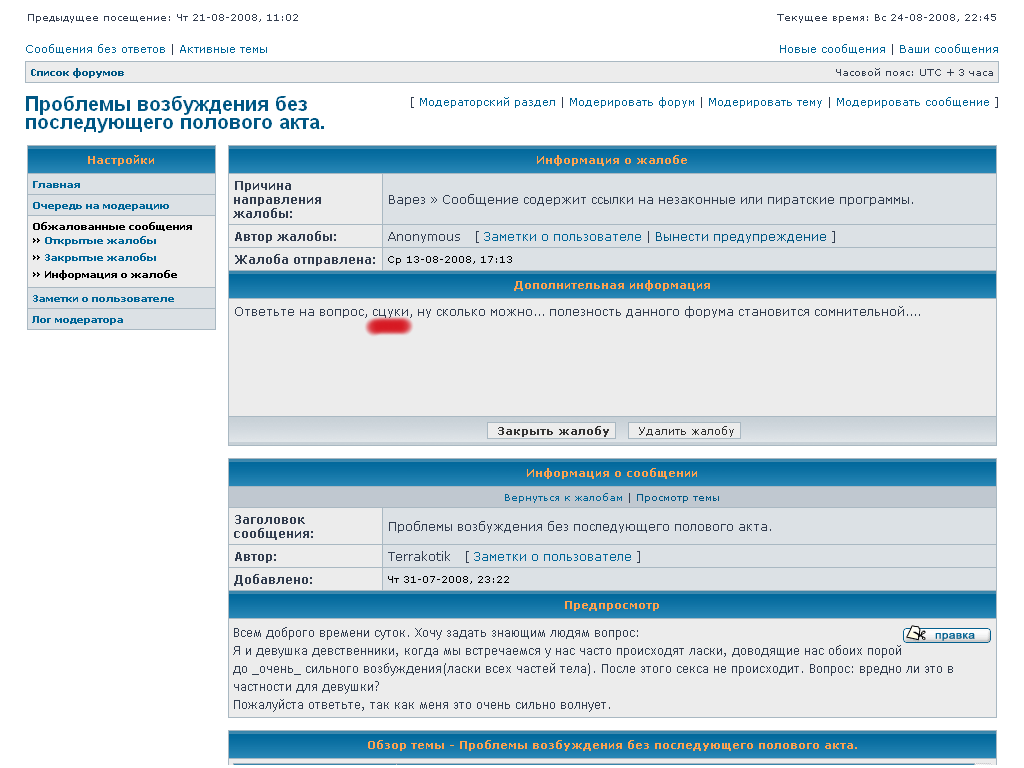This screenshot has width=1024, height=768.
Task: Click "Сообщения без ответов" link
Action: click(x=95, y=49)
